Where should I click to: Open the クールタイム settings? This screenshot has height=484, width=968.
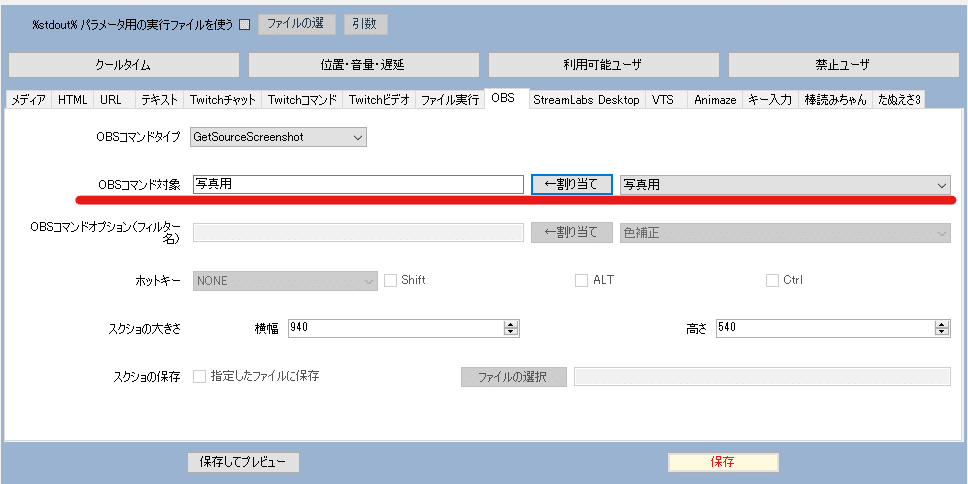123,65
